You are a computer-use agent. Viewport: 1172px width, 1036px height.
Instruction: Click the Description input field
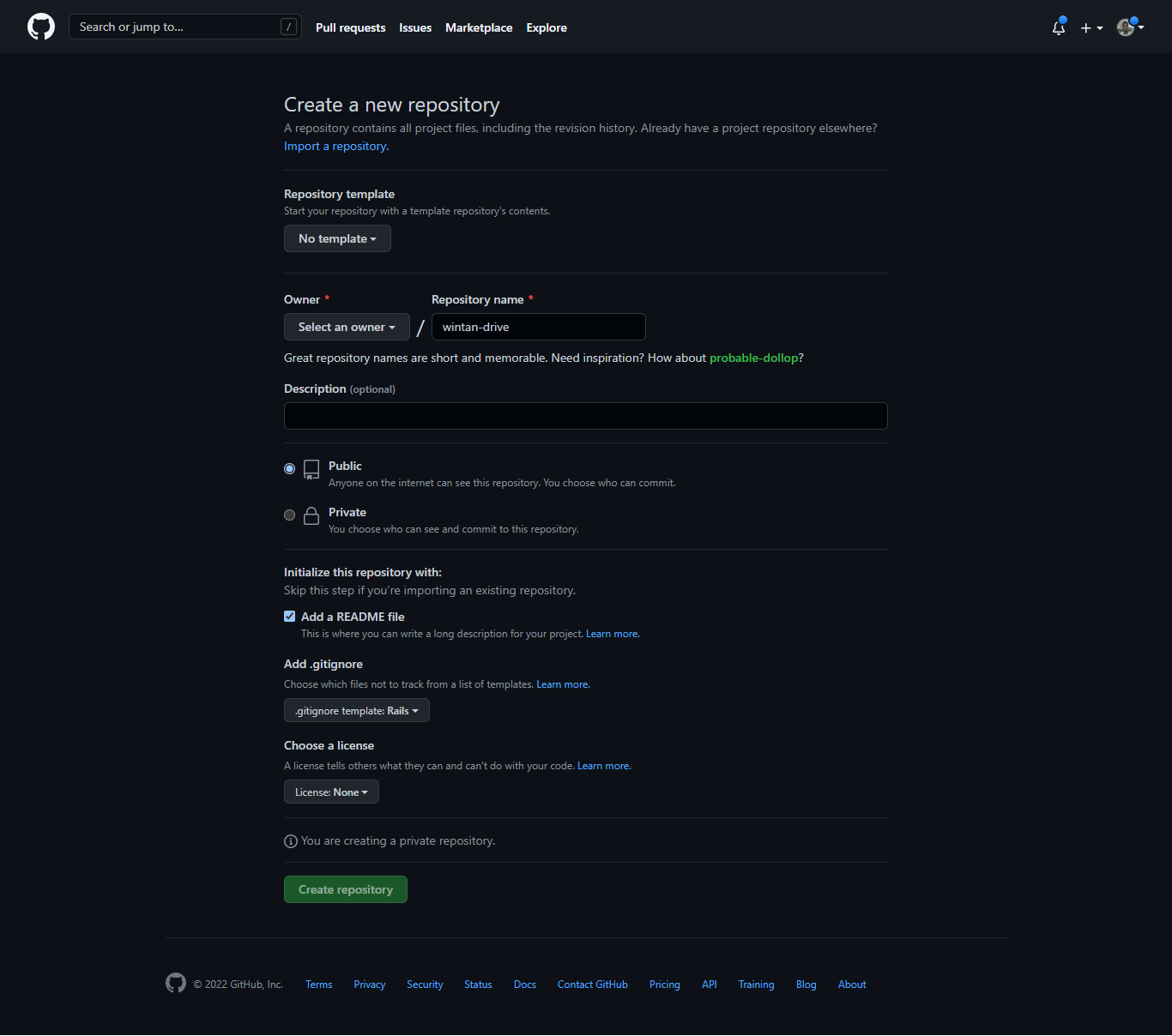(586, 416)
